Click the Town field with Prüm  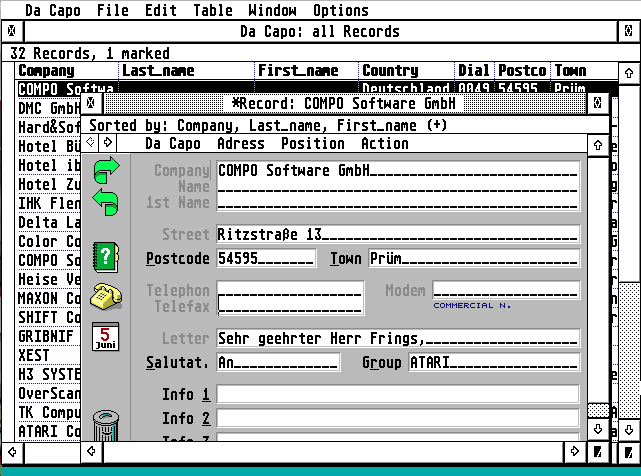pyautogui.click(x=474, y=258)
